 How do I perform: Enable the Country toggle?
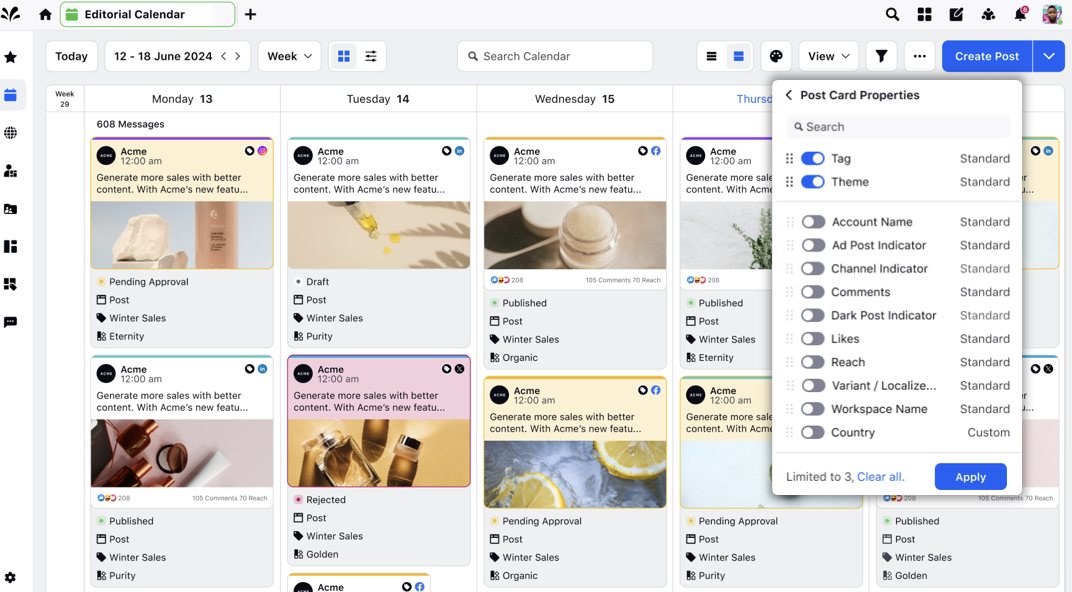[x=813, y=432]
